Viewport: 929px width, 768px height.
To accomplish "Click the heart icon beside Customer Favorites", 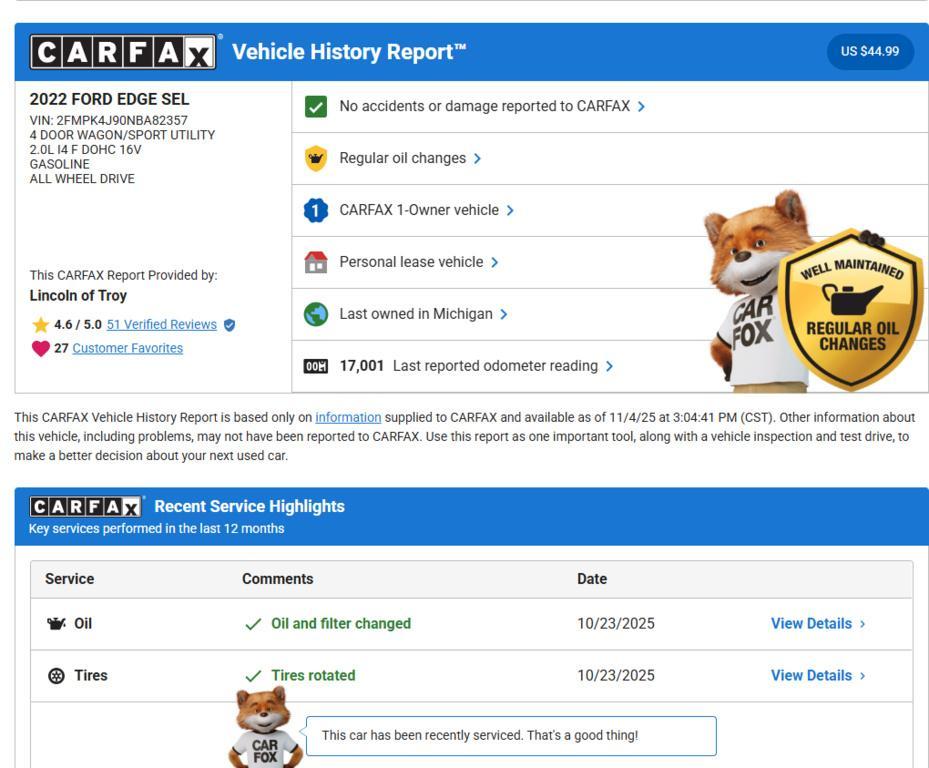I will (38, 347).
